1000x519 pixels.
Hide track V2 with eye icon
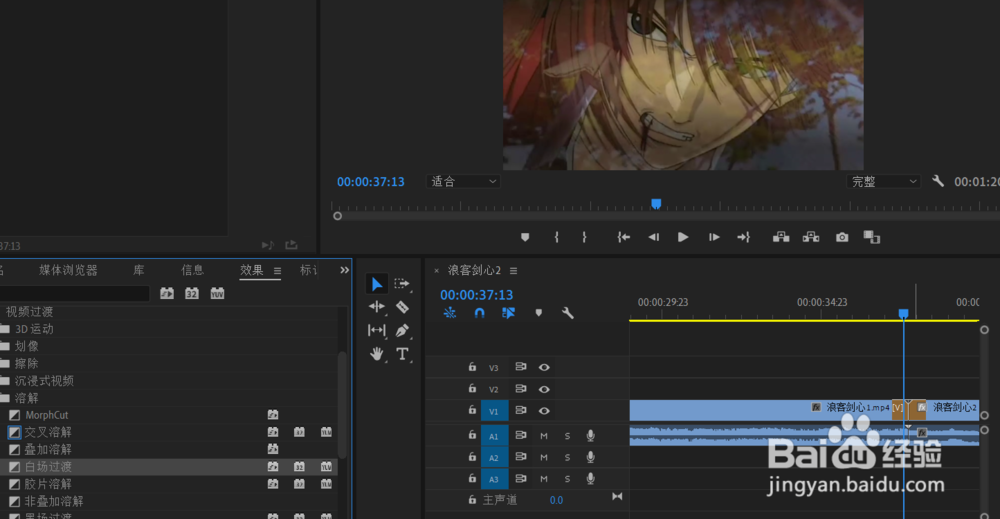544,389
